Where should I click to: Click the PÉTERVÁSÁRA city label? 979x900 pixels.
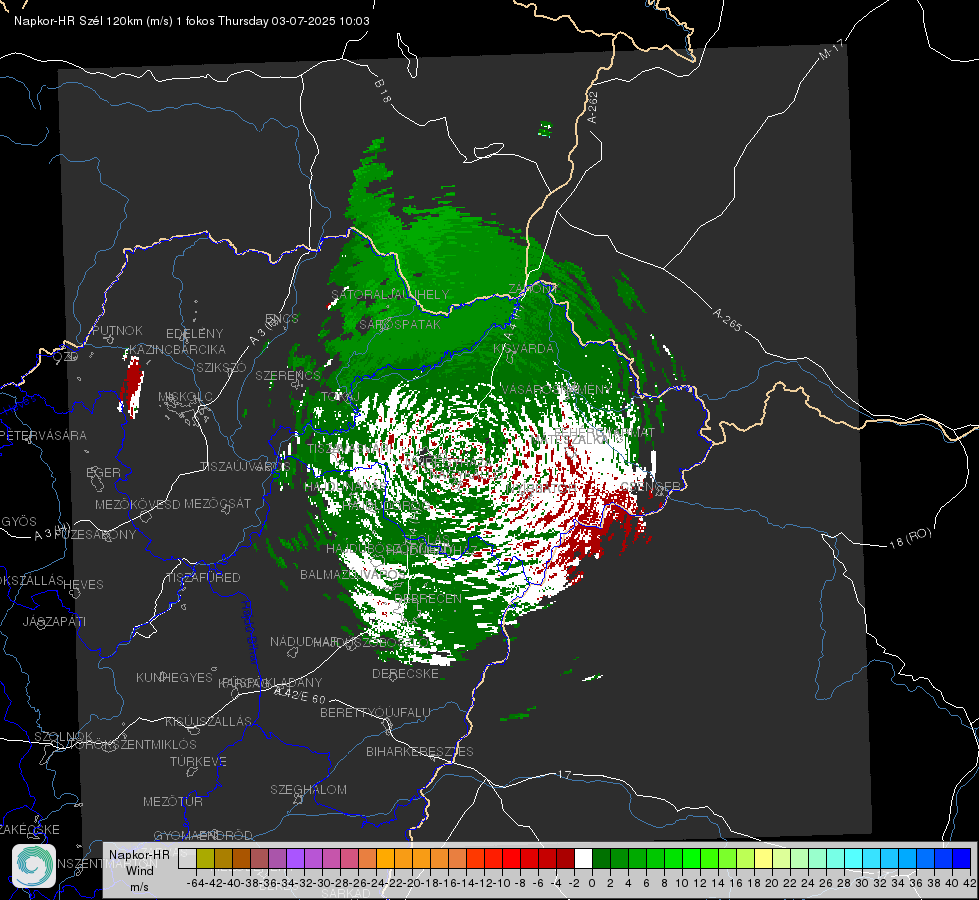pyautogui.click(x=42, y=435)
